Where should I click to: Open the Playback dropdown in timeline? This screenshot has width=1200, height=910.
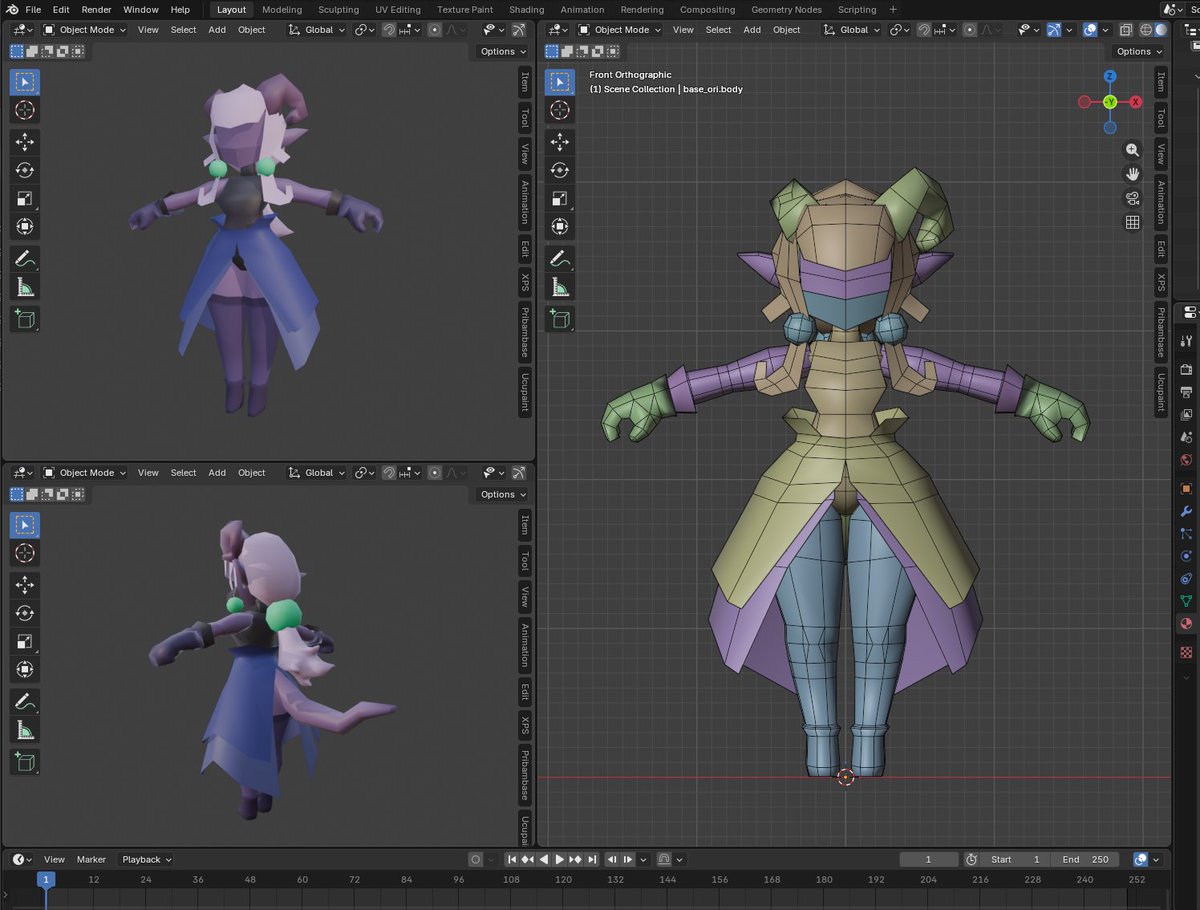click(146, 859)
